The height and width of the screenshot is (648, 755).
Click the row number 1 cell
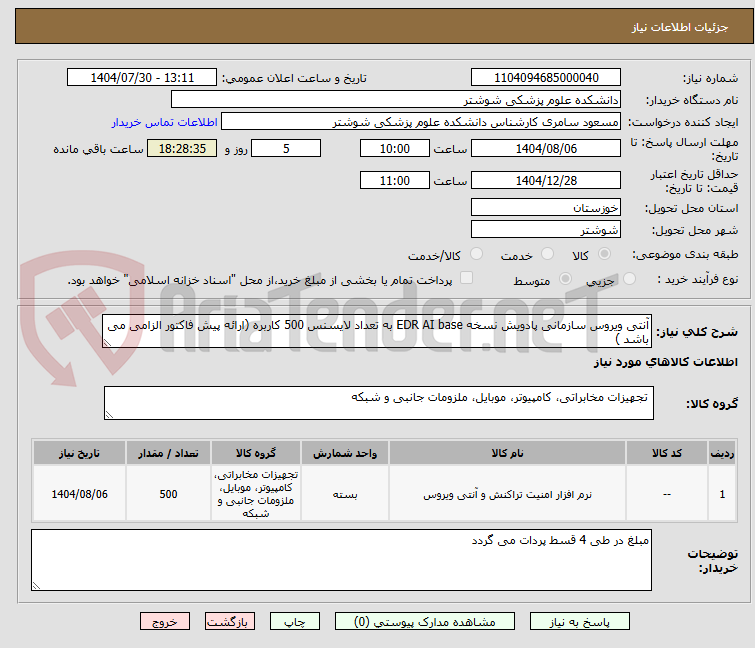[x=722, y=494]
